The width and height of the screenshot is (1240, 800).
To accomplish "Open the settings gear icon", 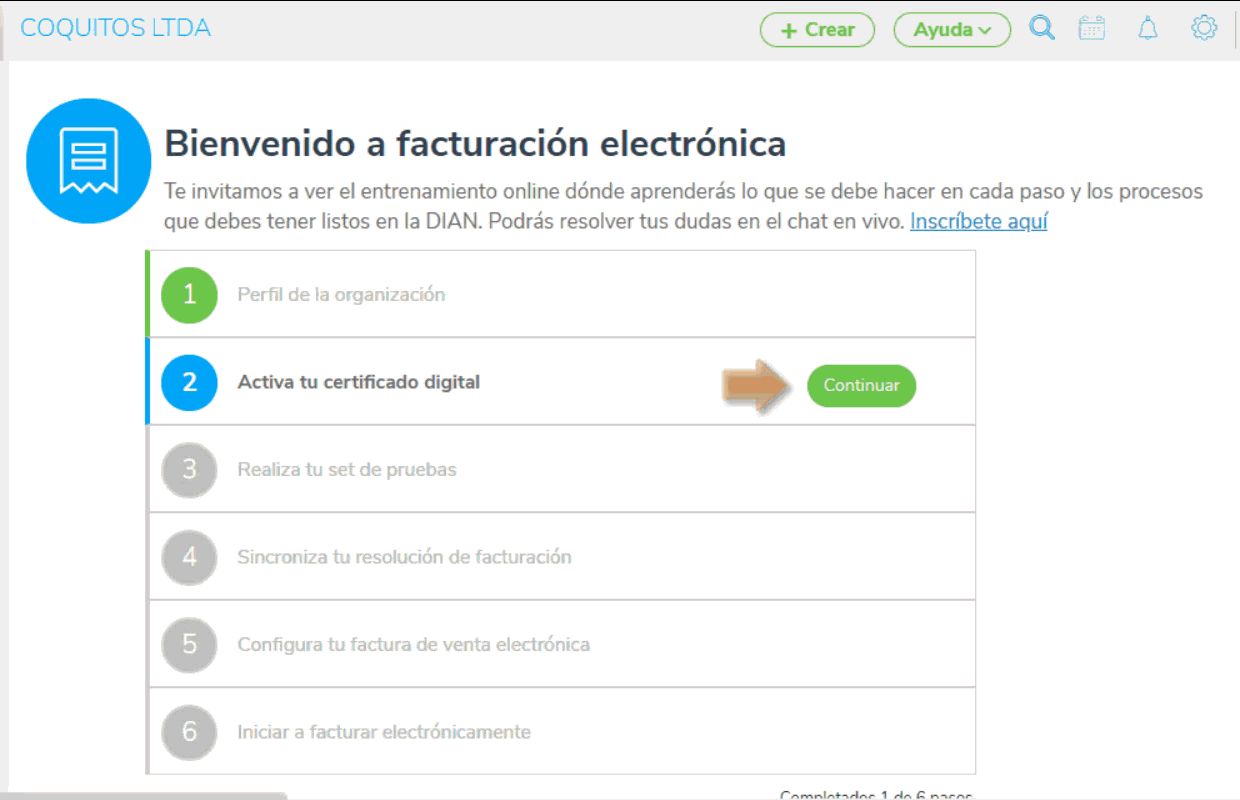I will pos(1204,28).
